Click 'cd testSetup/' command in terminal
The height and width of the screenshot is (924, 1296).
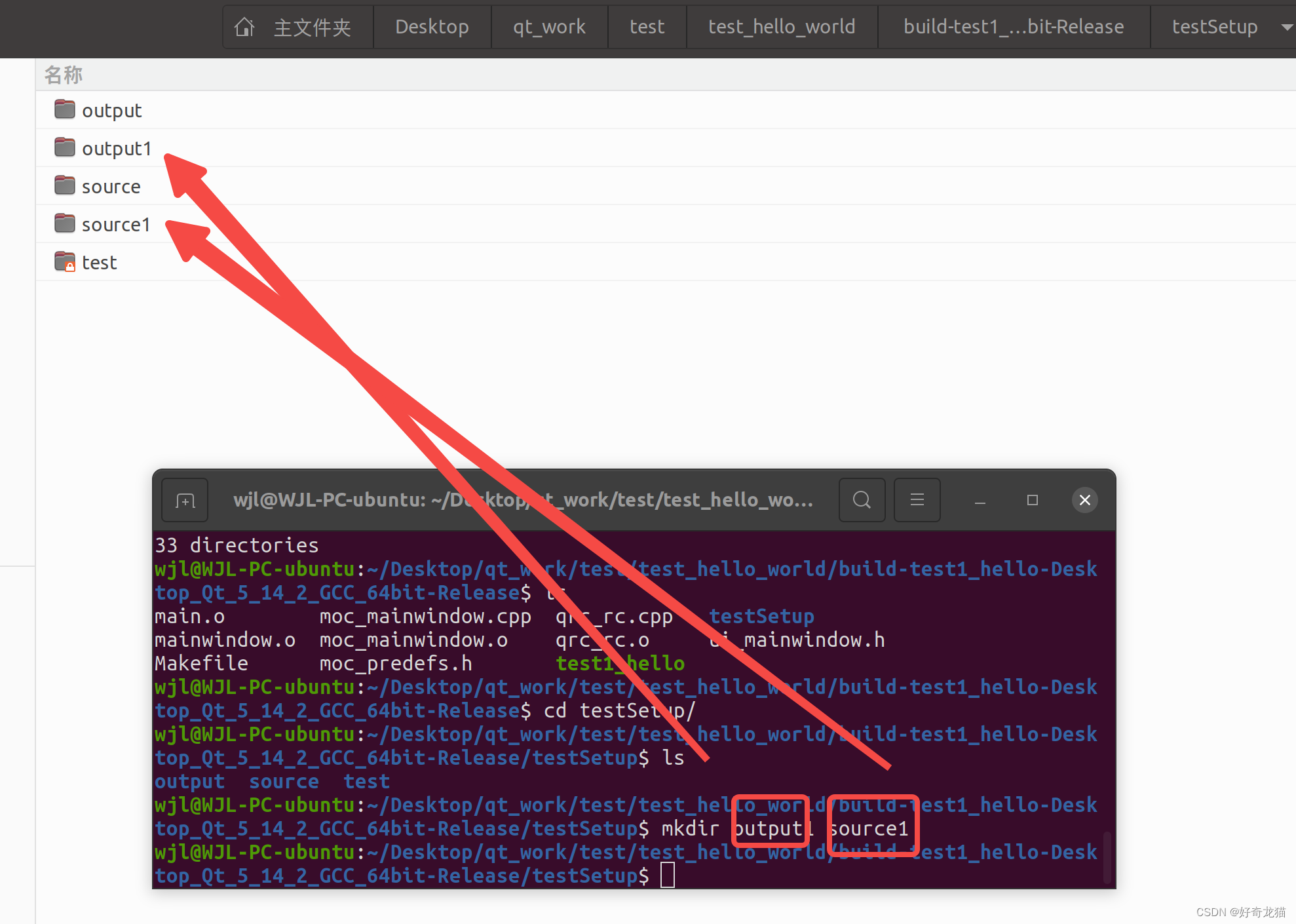pyautogui.click(x=620, y=710)
